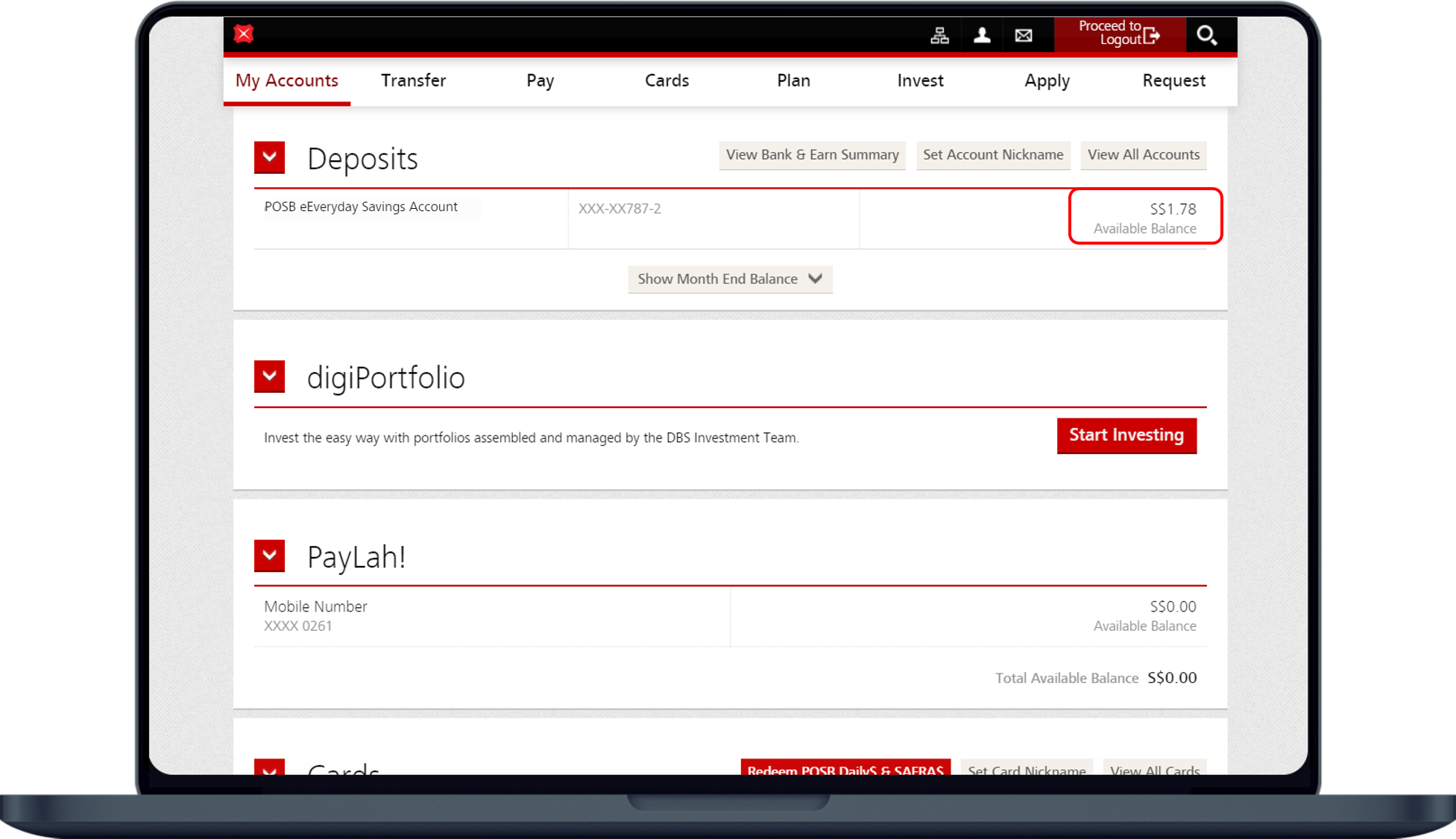Open the Request menu
This screenshot has height=839, width=1456.
pyautogui.click(x=1174, y=81)
